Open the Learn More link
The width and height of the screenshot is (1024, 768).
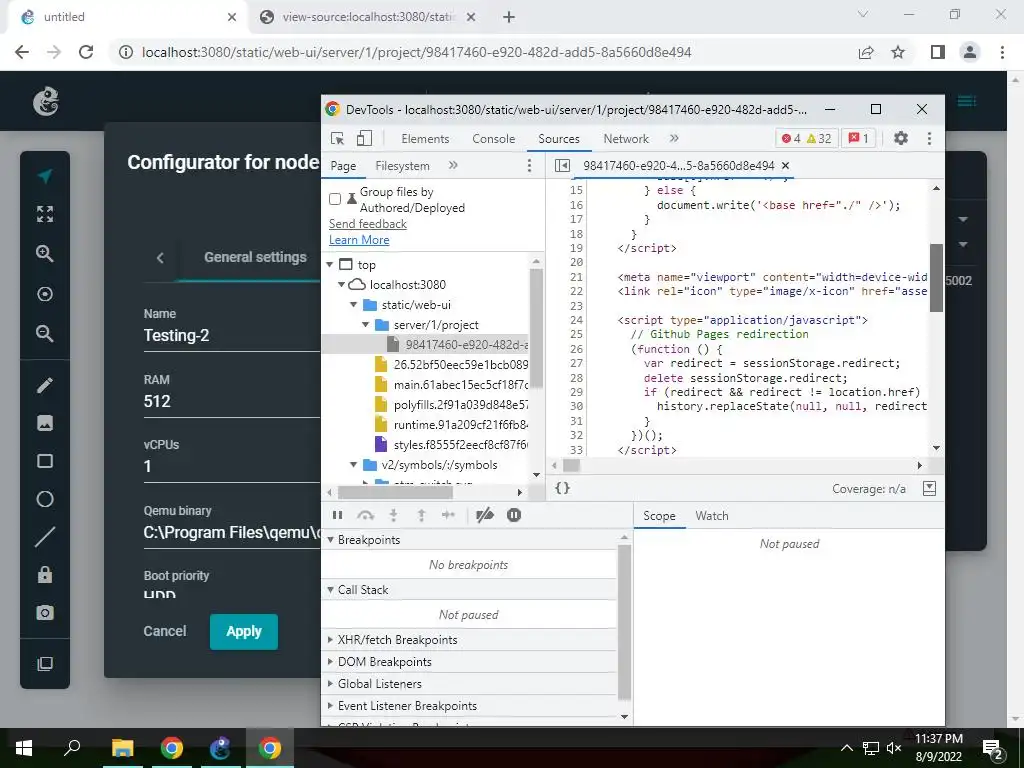pos(359,240)
